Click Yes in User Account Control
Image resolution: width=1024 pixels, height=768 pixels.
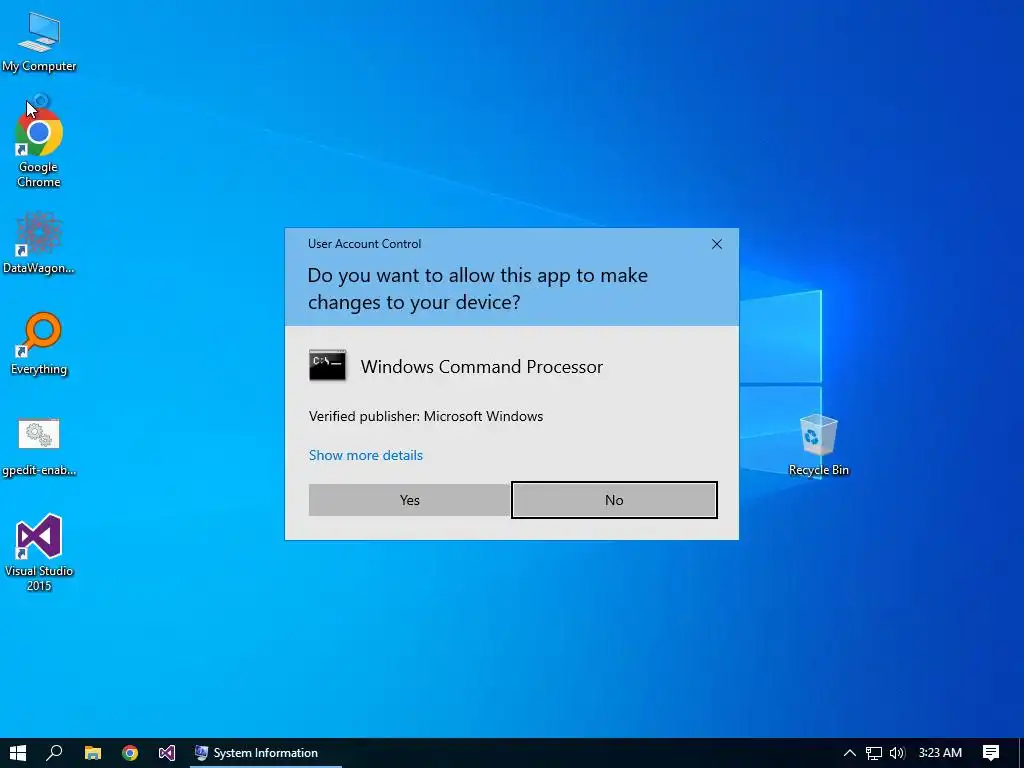[409, 500]
